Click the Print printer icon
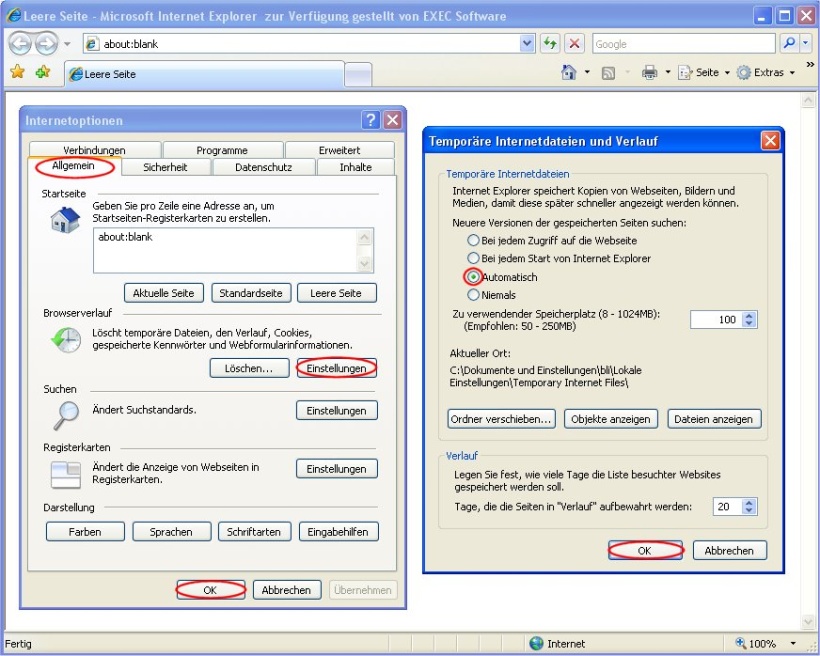The height and width of the screenshot is (656, 820). (x=650, y=72)
